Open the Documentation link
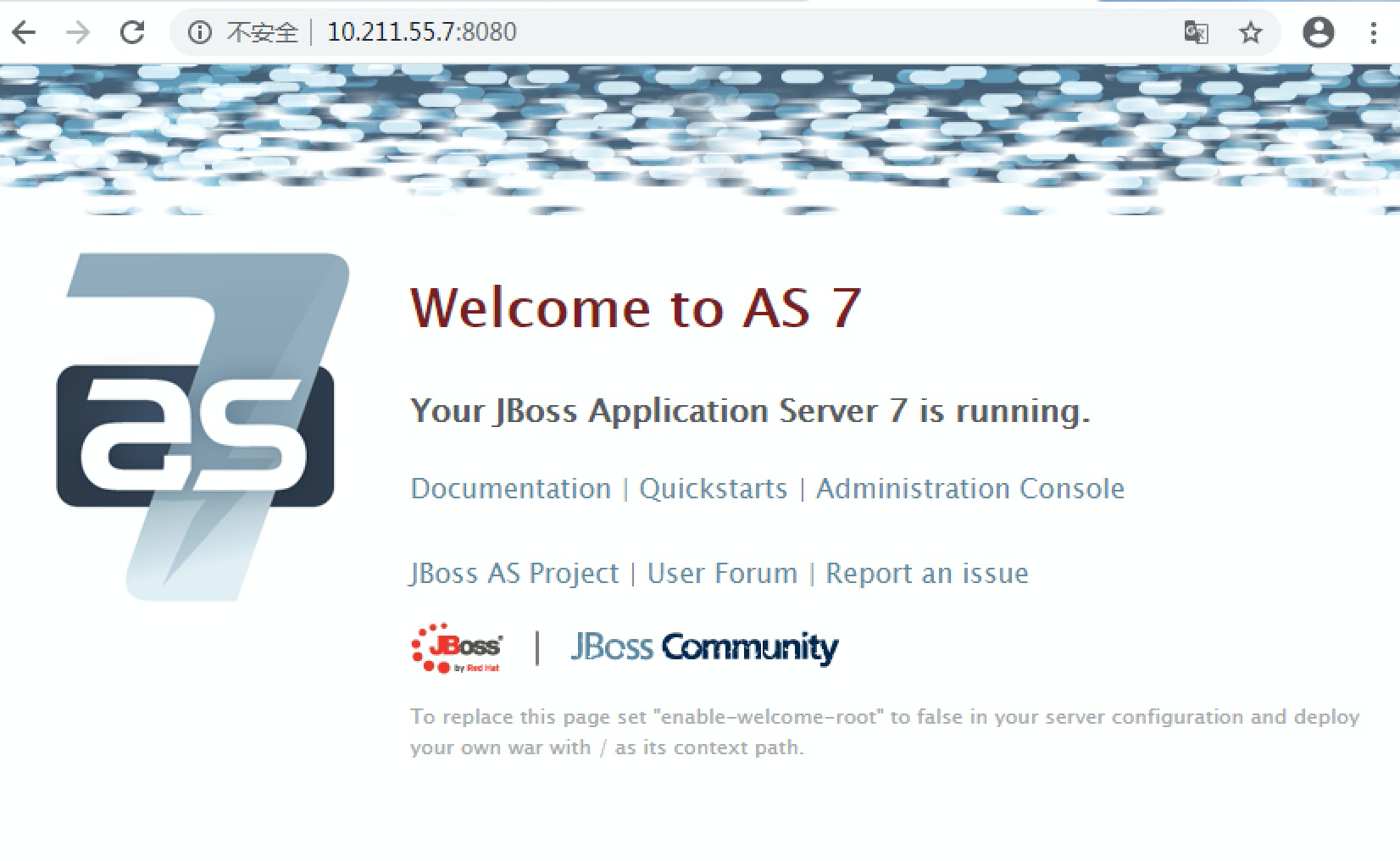Screen dimensions: 1400x861 pos(510,489)
